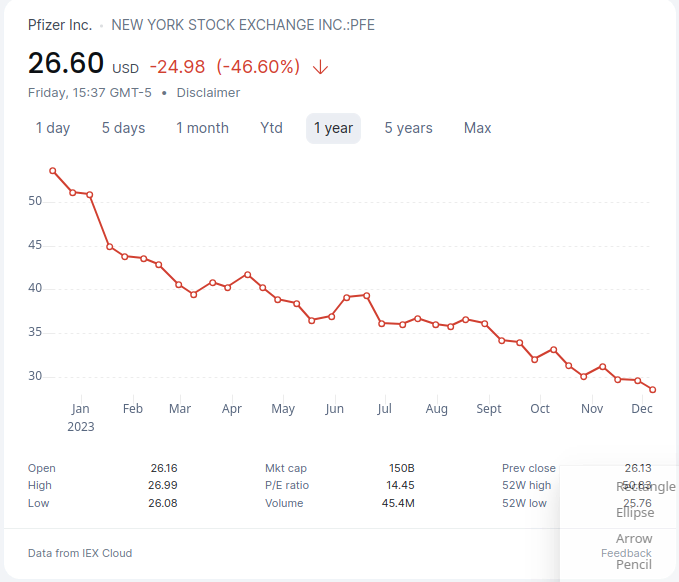Image resolution: width=679 pixels, height=582 pixels.
Task: Click the Oct axis label
Action: (540, 409)
